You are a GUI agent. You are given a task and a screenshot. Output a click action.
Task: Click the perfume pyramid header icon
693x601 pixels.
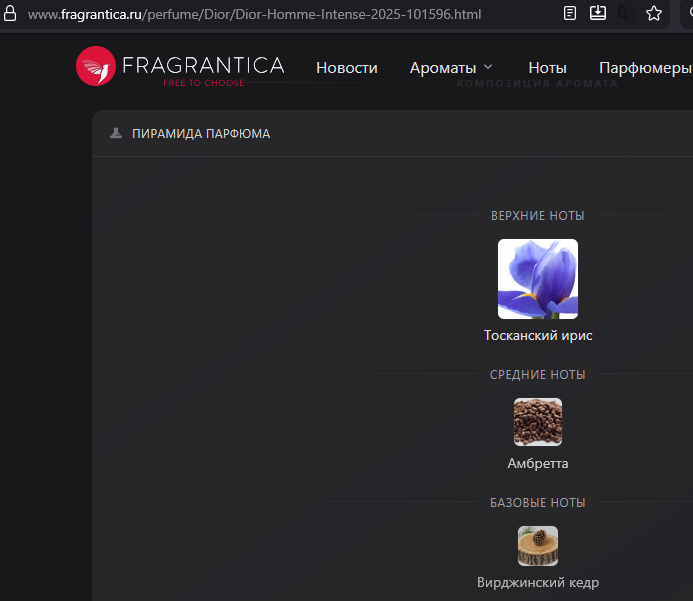[116, 133]
